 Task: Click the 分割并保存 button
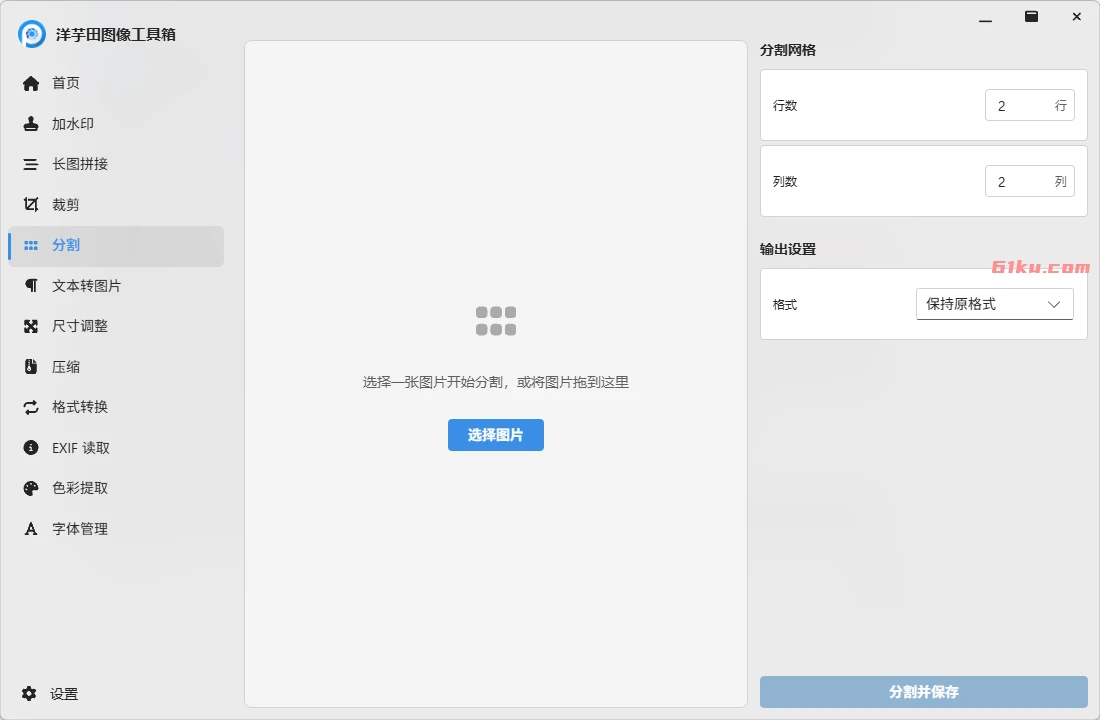[923, 692]
